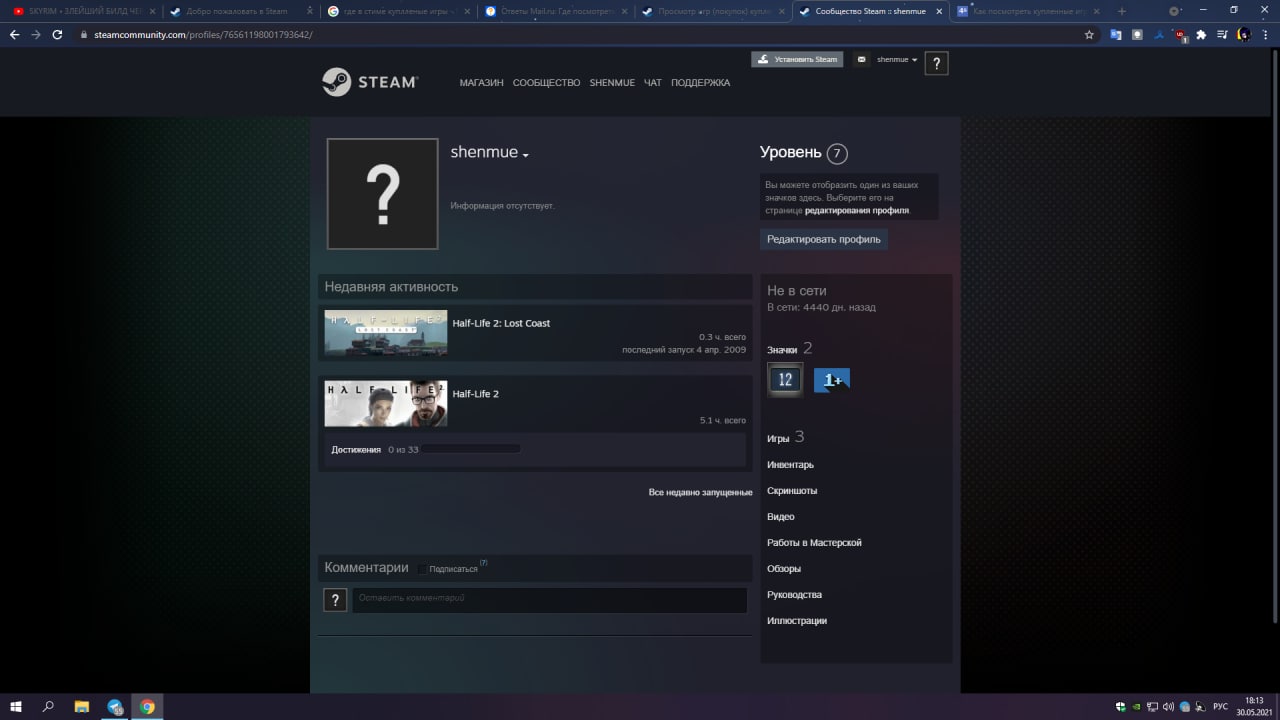Click the download icon on the Install Steam button
The image size is (1280, 720).
click(x=763, y=59)
